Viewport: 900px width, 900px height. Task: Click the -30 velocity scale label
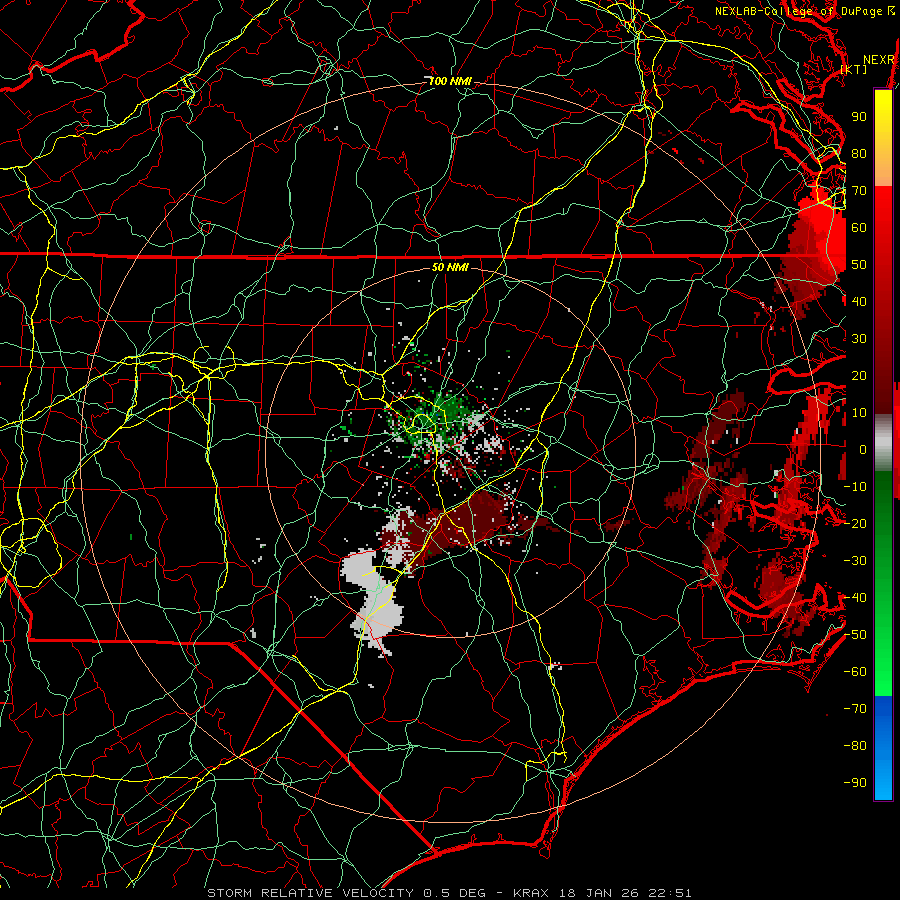click(x=855, y=561)
